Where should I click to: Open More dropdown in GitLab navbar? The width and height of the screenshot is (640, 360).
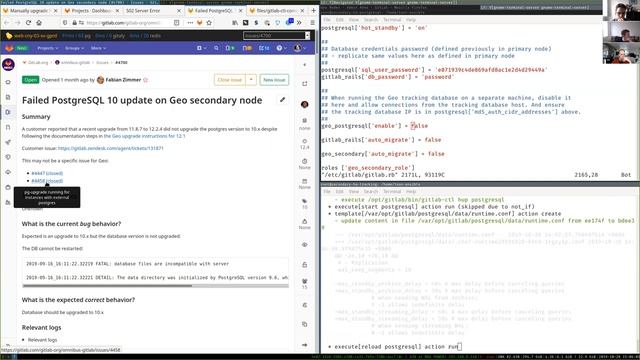(98, 48)
